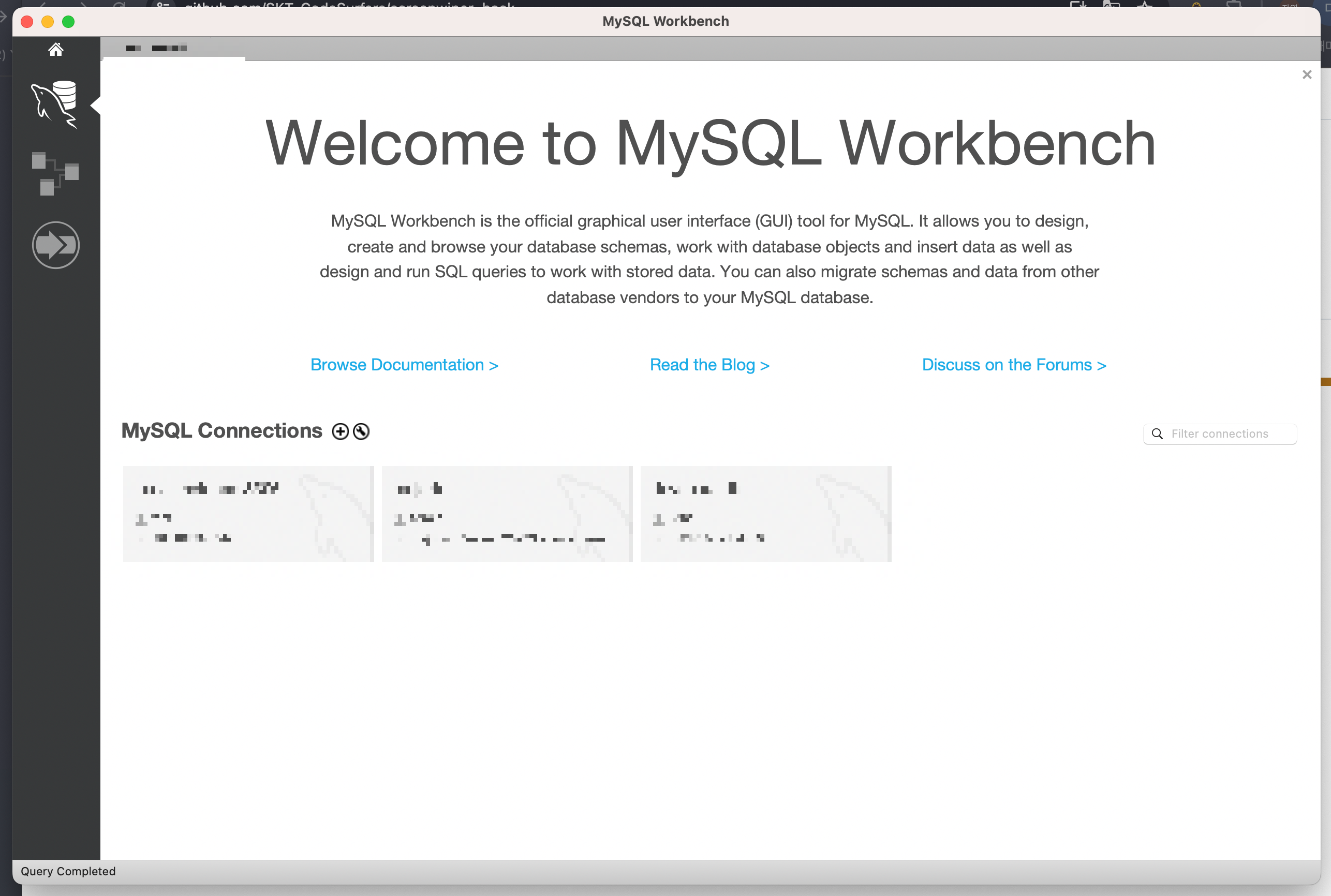Open Browse Documentation link
Screen dimensions: 1331x896
[404, 365]
